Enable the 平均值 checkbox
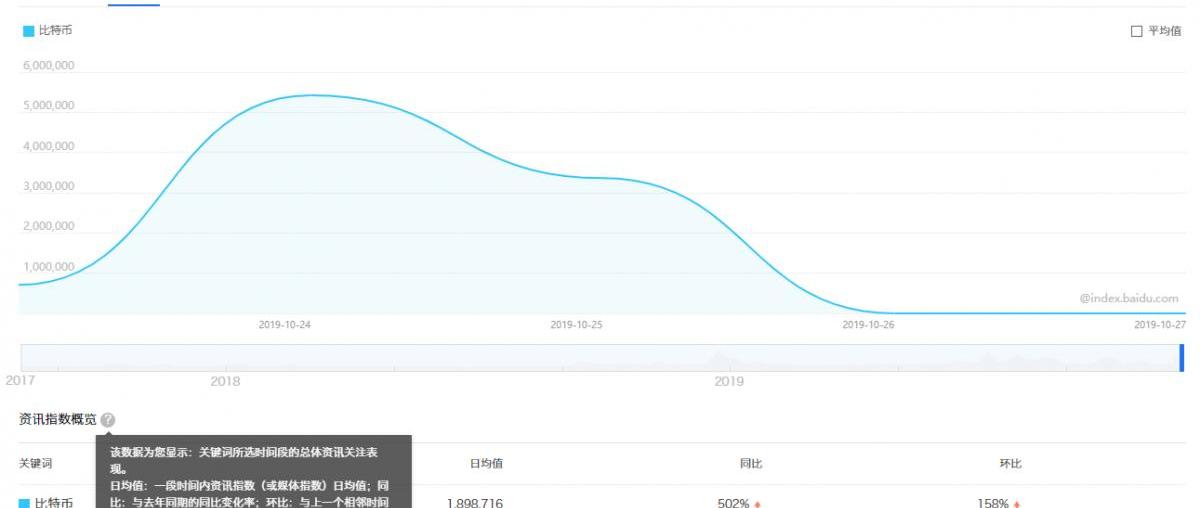The width and height of the screenshot is (1200, 508). (1136, 31)
